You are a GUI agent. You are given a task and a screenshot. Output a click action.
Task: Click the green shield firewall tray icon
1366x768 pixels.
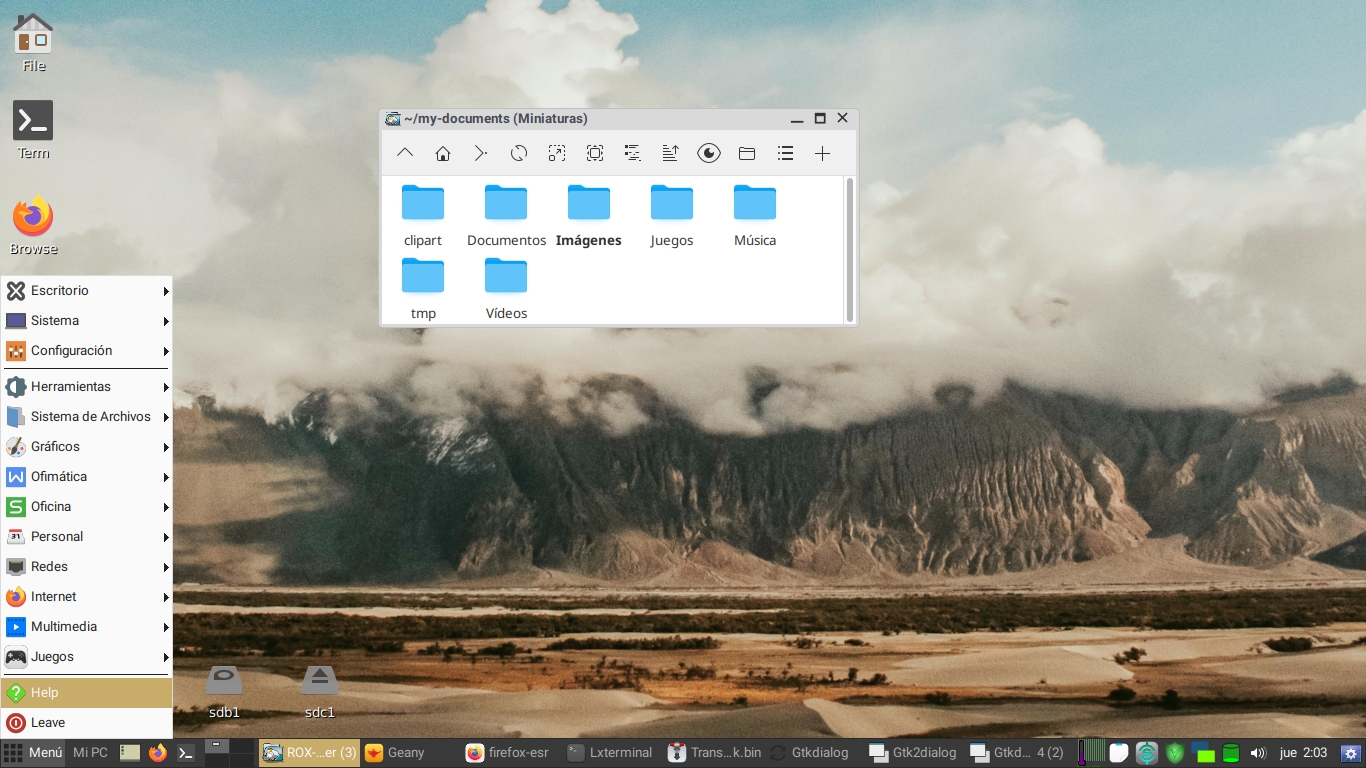click(x=1175, y=753)
